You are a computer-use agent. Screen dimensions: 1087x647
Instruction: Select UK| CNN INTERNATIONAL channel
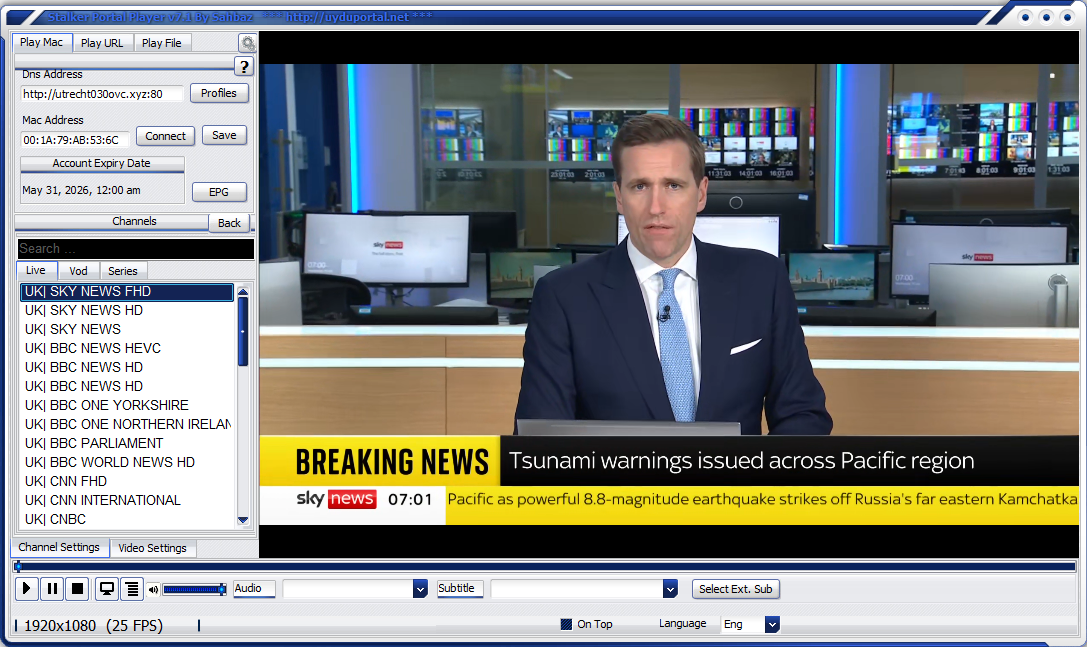(127, 500)
